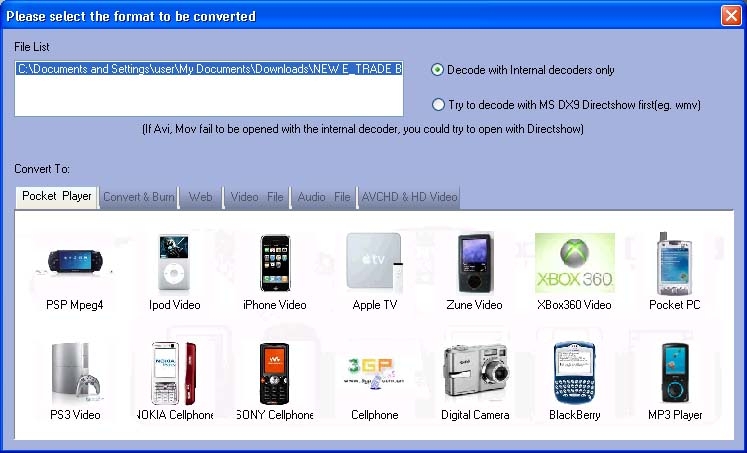Select Try to decode with MS DX9 Directshow first
Image resolution: width=747 pixels, height=453 pixels.
tap(438, 105)
